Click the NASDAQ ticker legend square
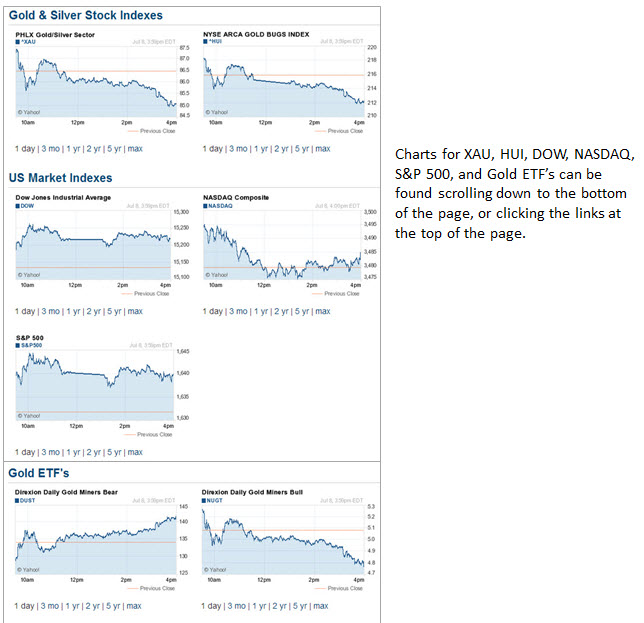 [x=204, y=206]
